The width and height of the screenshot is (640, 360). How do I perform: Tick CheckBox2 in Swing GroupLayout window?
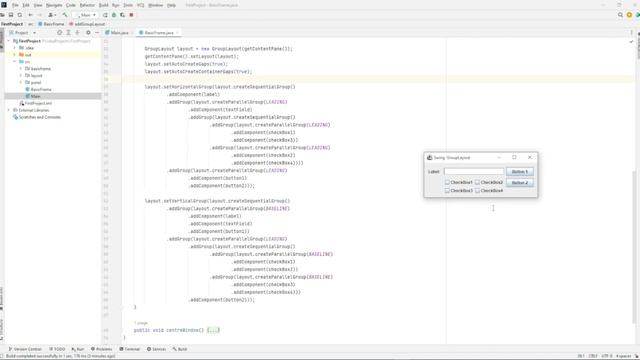pos(478,182)
